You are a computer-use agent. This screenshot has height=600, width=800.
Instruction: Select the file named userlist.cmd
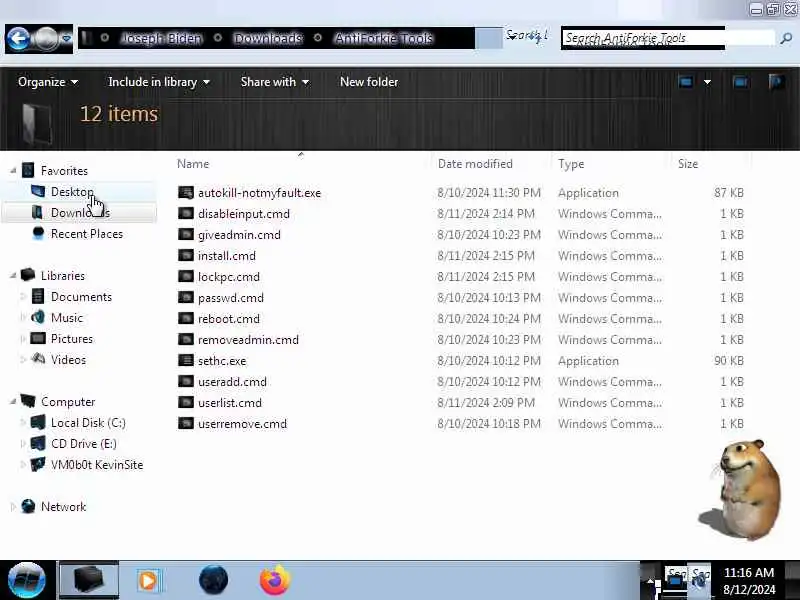(x=230, y=403)
